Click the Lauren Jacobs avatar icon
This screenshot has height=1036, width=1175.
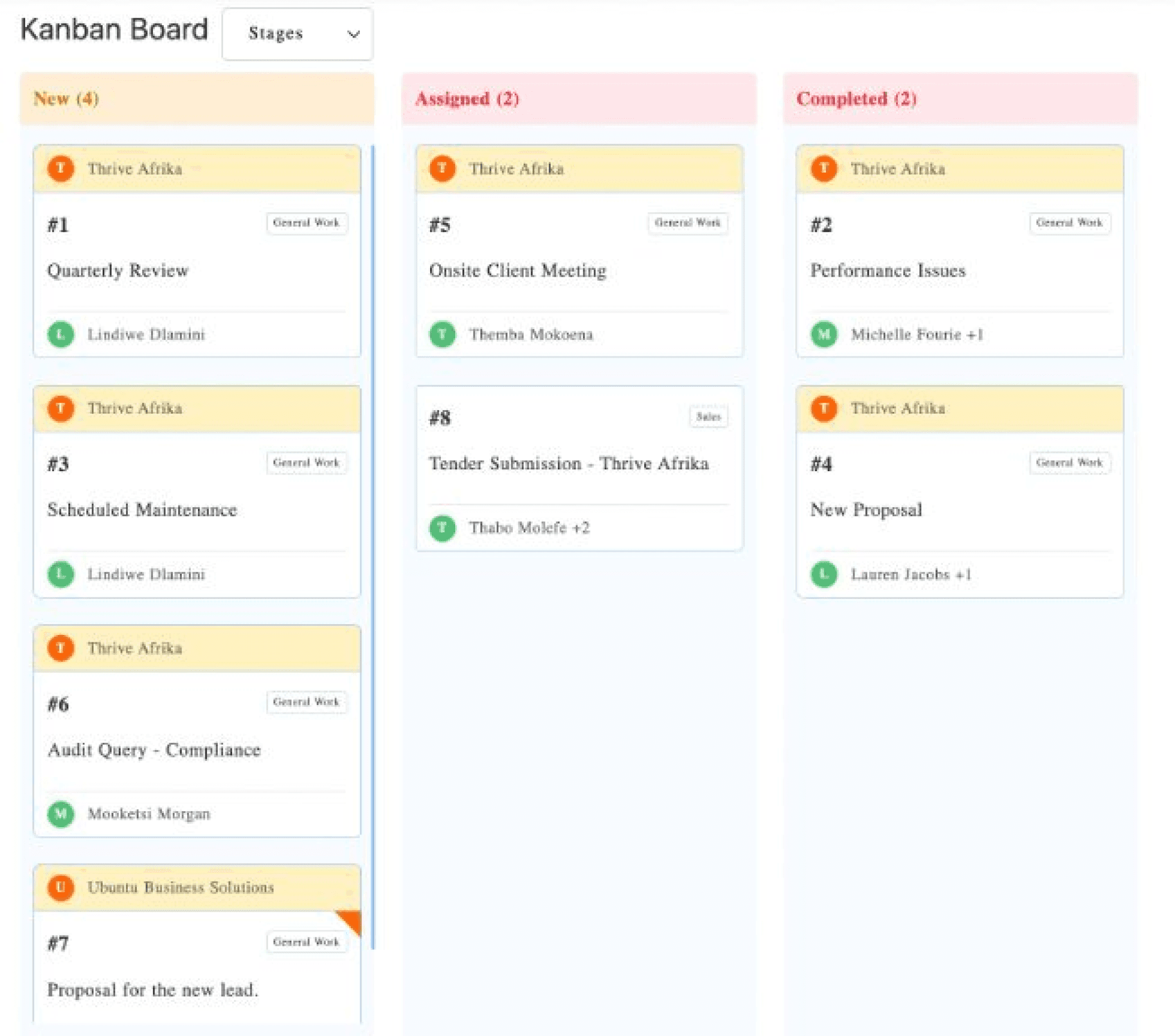[823, 574]
